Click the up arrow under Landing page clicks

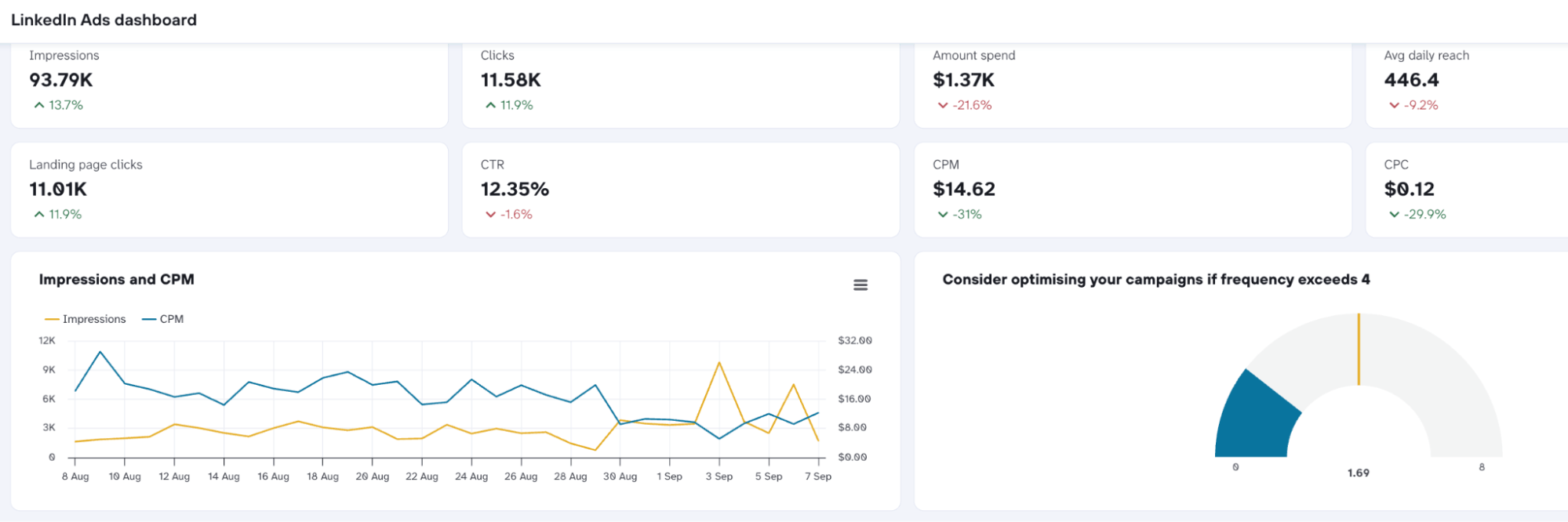(39, 214)
